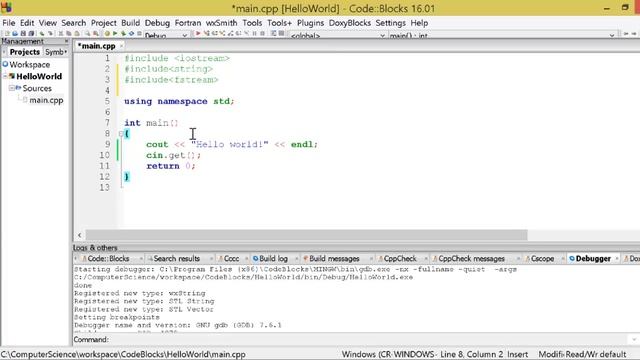640x360 pixels.
Task: Open the View menu
Action: coord(48,23)
